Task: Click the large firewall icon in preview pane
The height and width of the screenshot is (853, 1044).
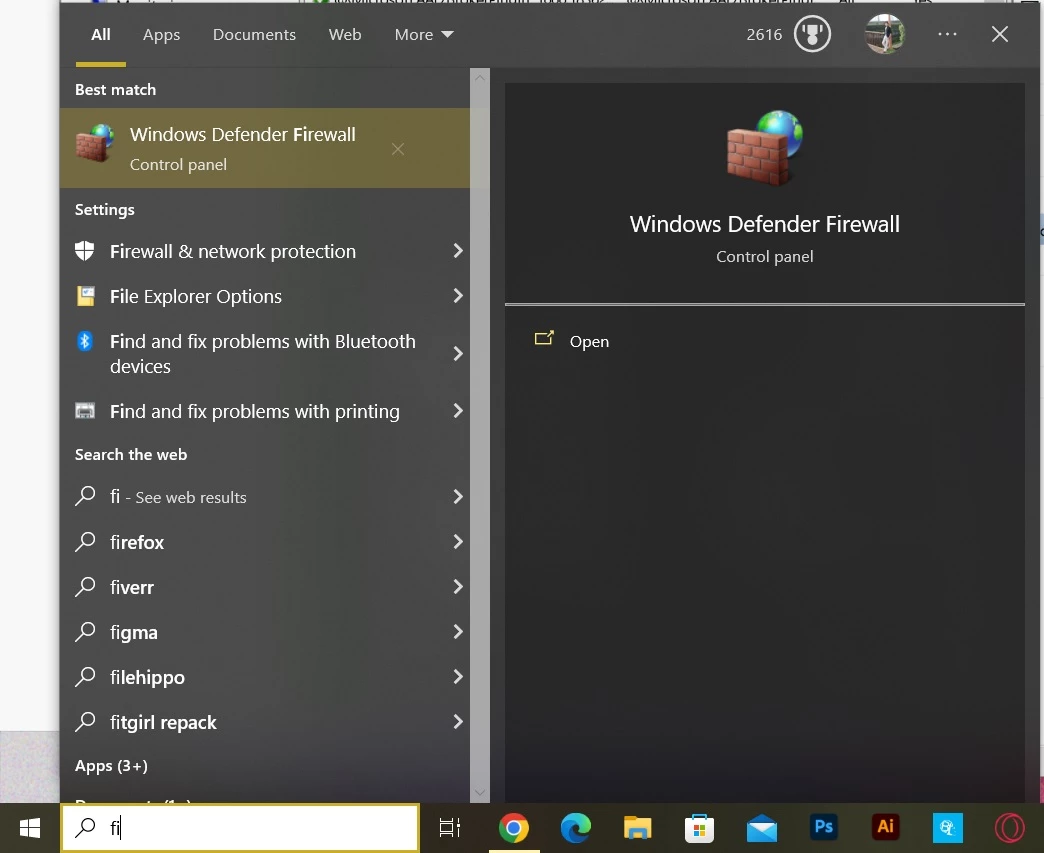Action: click(764, 148)
